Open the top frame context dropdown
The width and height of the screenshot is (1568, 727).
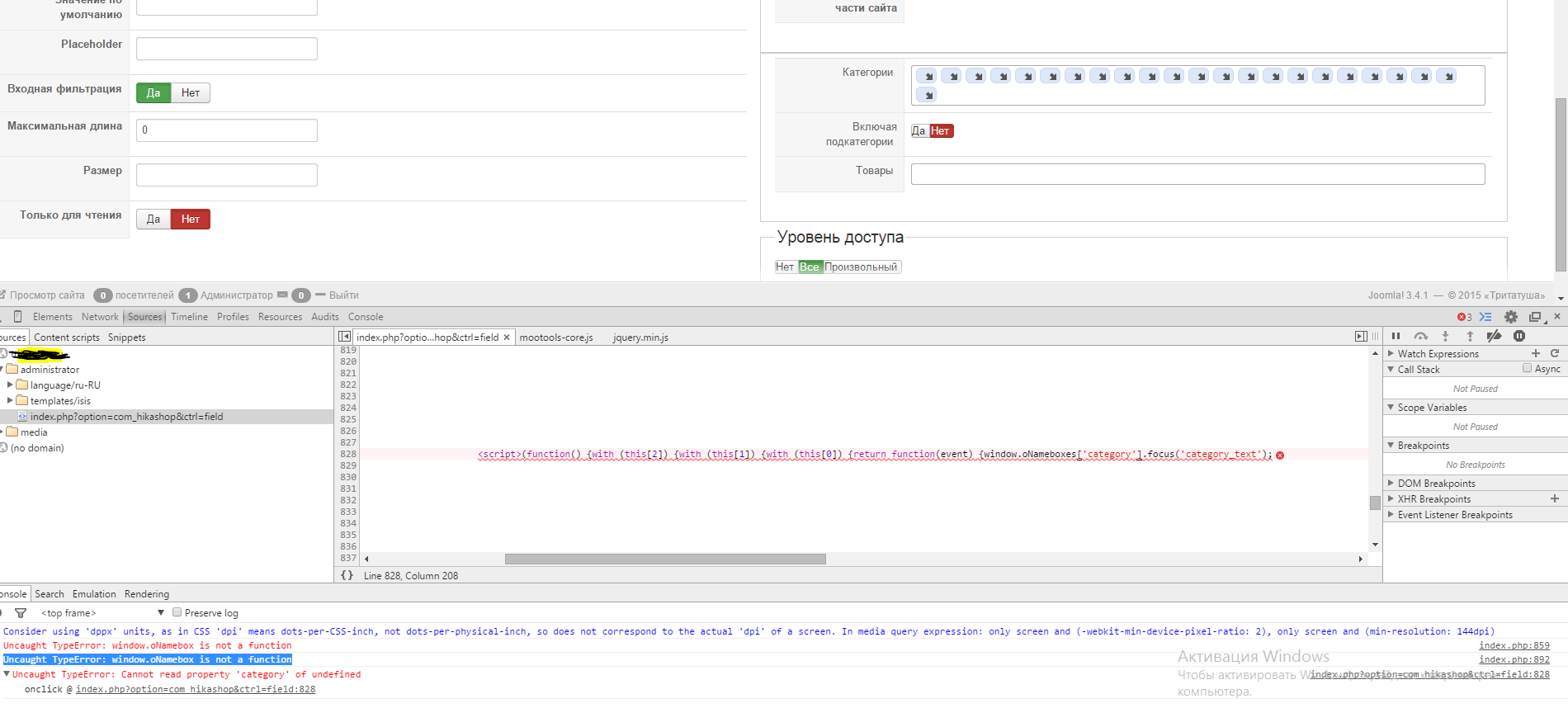coord(102,613)
